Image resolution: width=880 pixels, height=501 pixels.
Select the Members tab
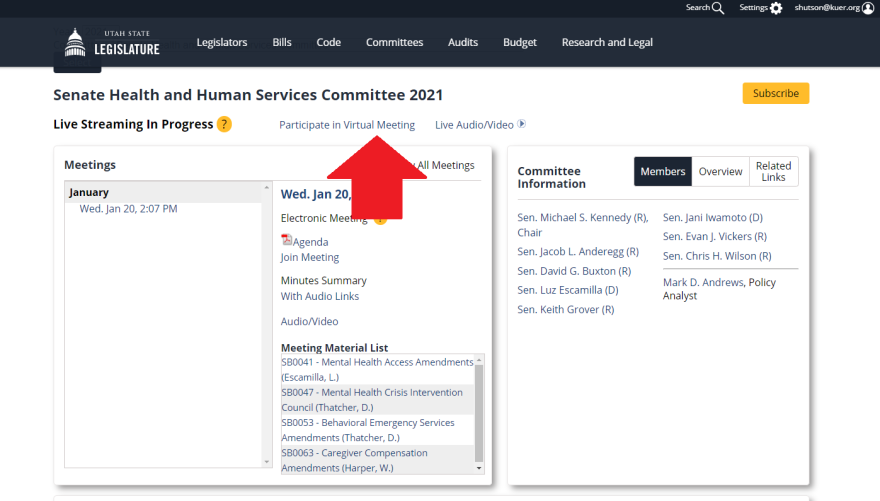pos(663,172)
